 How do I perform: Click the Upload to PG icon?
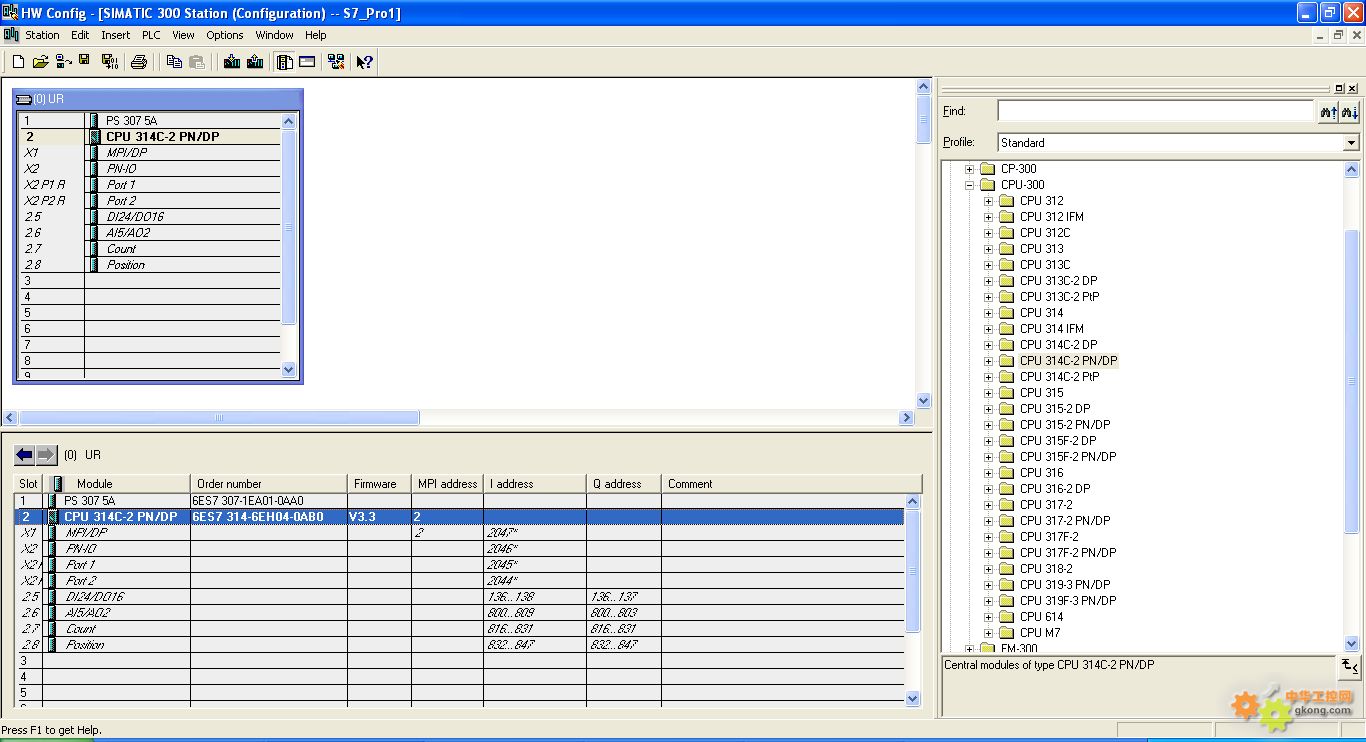click(x=255, y=62)
